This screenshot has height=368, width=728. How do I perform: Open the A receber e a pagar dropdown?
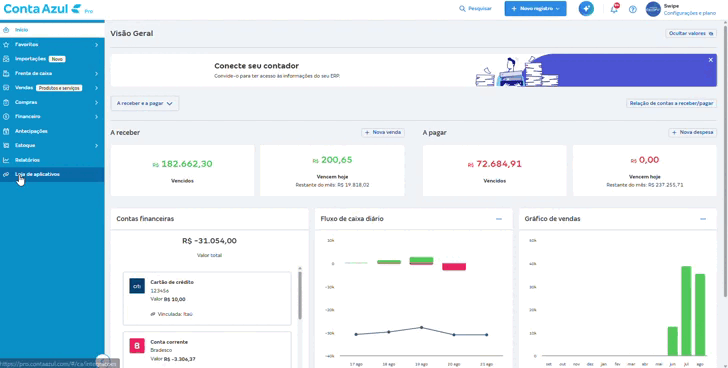[x=145, y=103]
